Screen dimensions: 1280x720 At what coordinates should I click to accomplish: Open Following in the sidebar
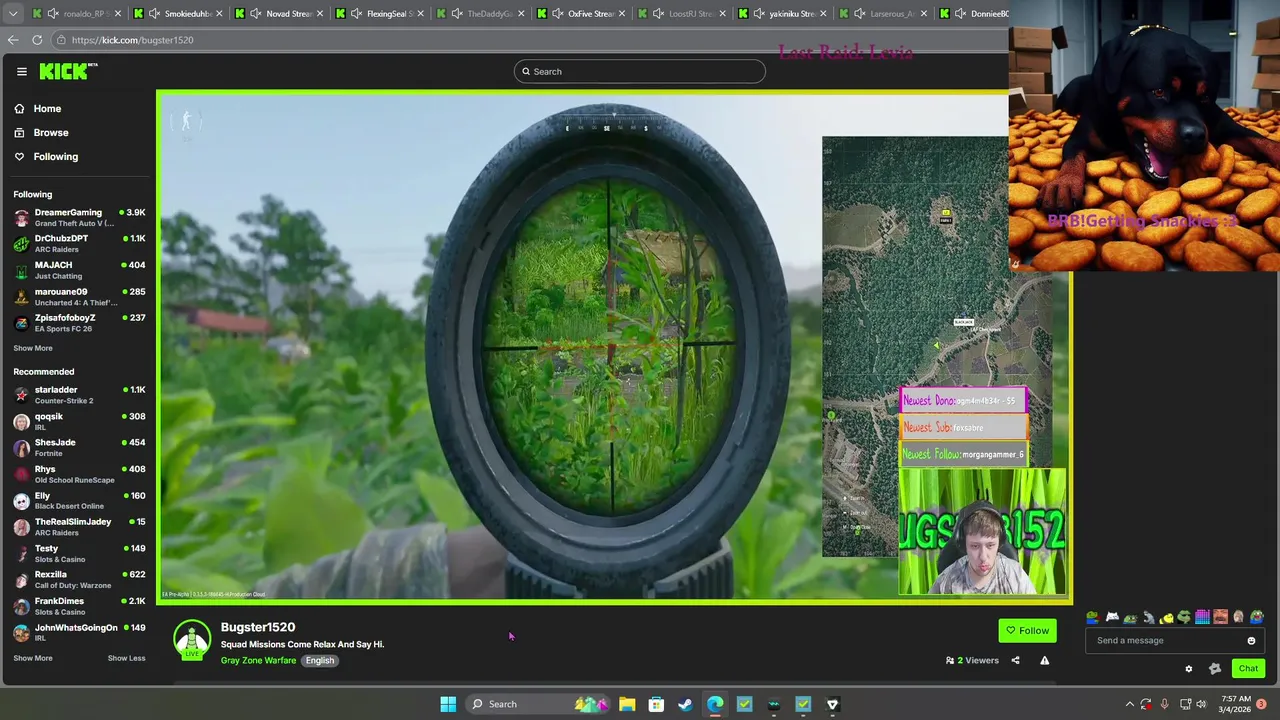46,156
